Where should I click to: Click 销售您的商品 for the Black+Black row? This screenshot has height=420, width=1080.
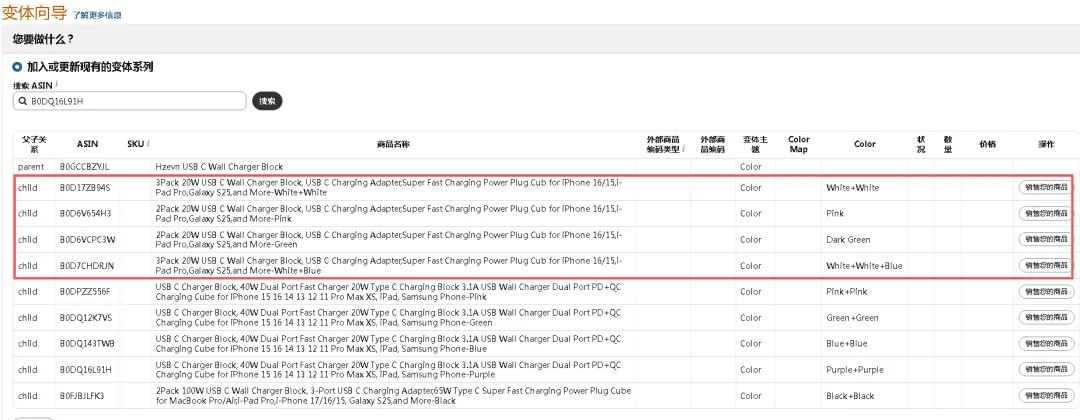point(1046,396)
